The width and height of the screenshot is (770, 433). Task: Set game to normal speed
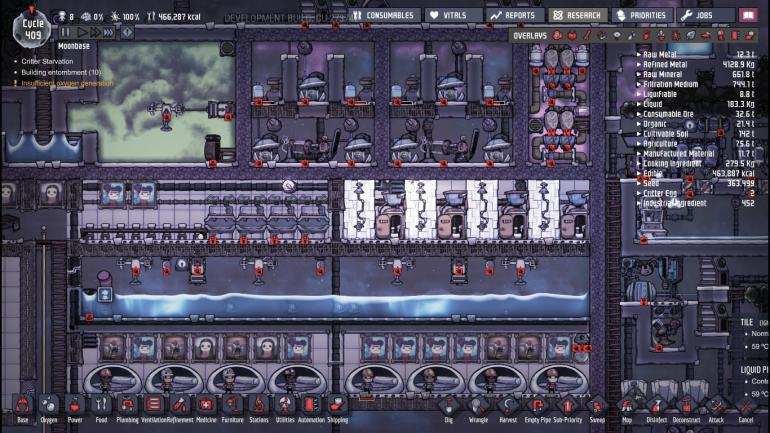(82, 32)
